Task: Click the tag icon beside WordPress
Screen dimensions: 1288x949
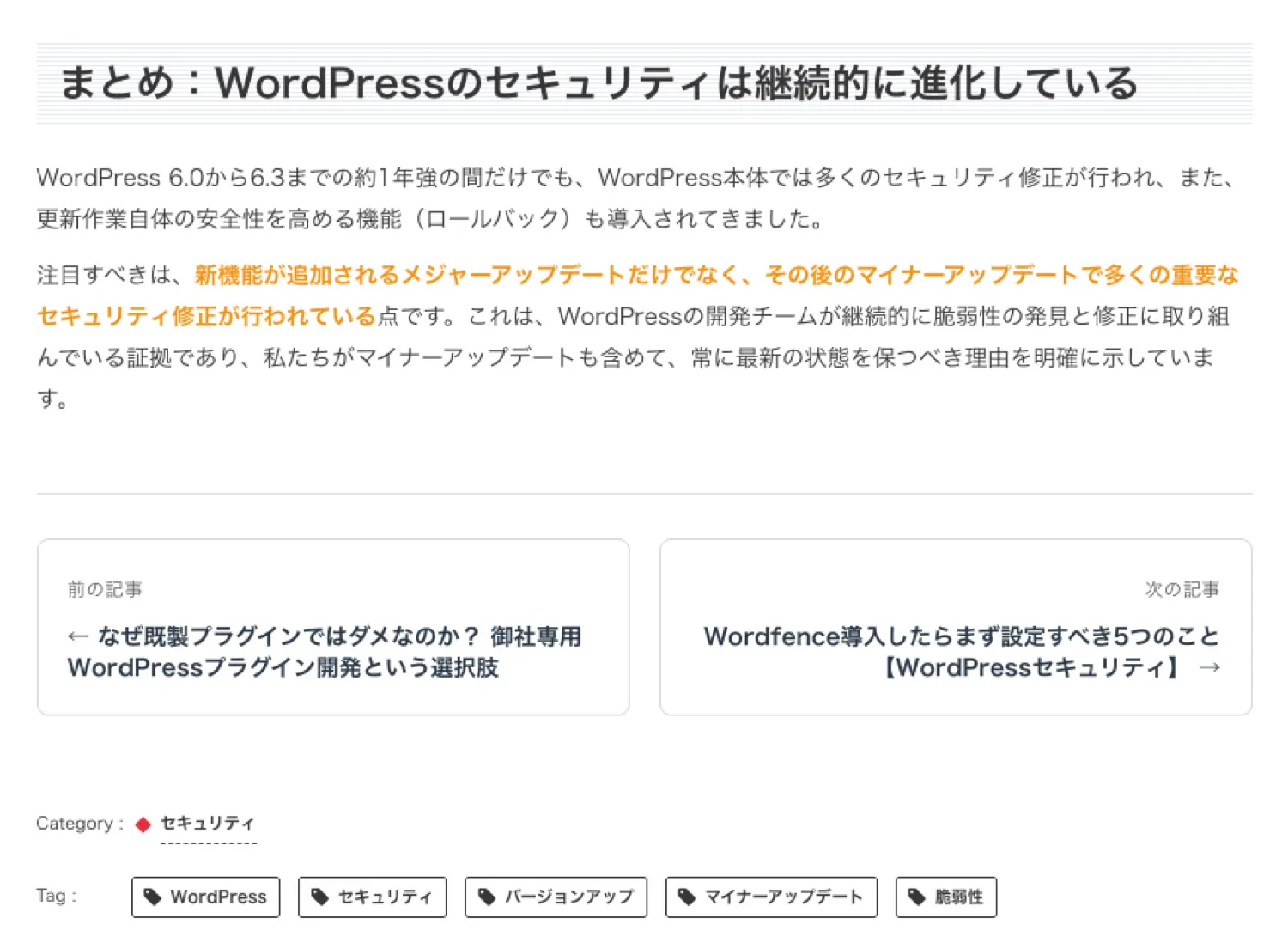Action: pyautogui.click(x=153, y=897)
